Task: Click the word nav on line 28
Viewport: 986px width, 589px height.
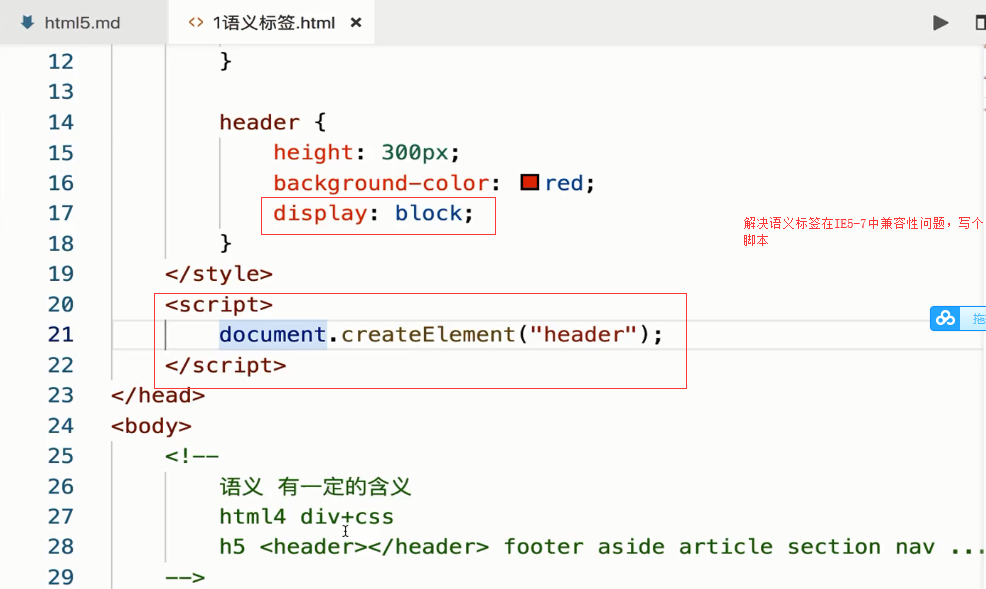Action: click(916, 547)
